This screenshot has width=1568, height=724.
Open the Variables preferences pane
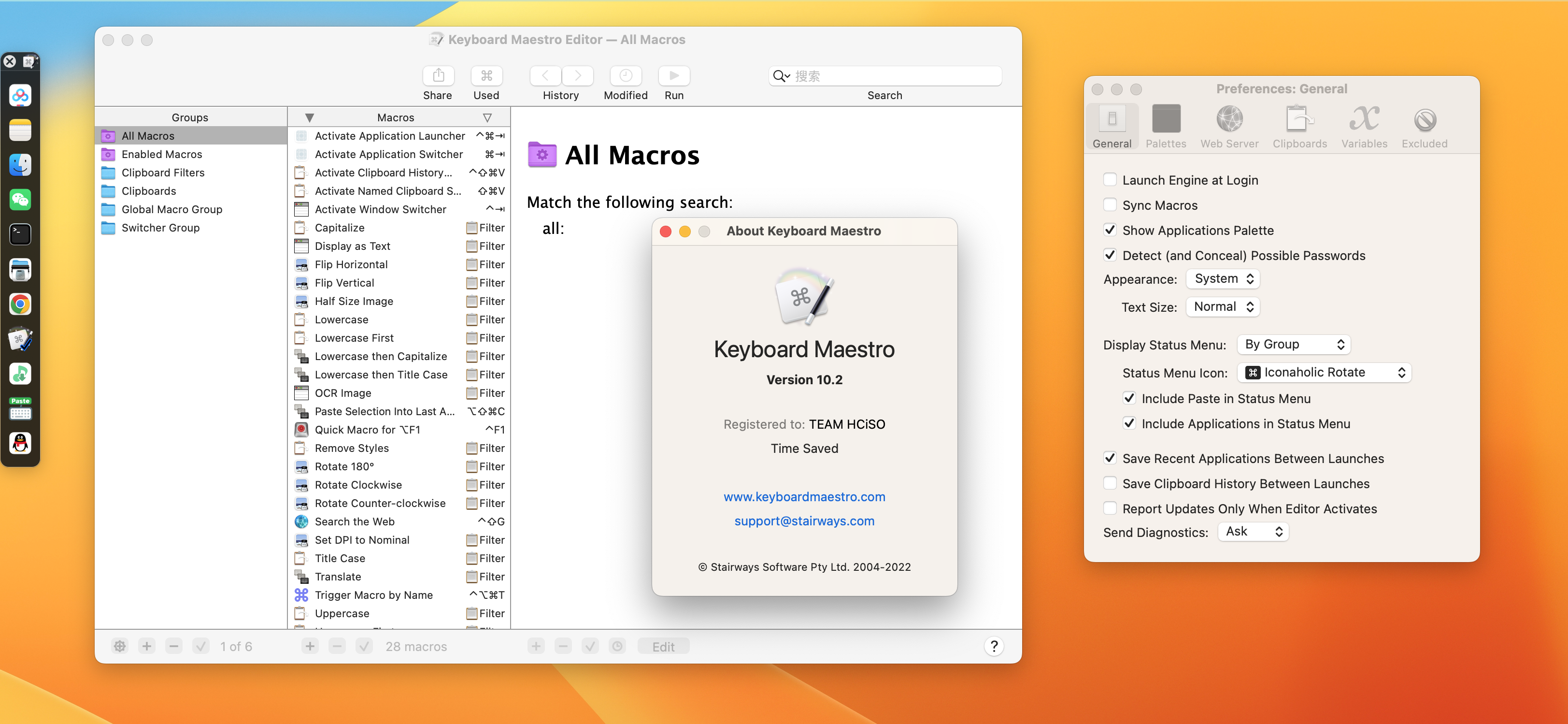[1364, 127]
